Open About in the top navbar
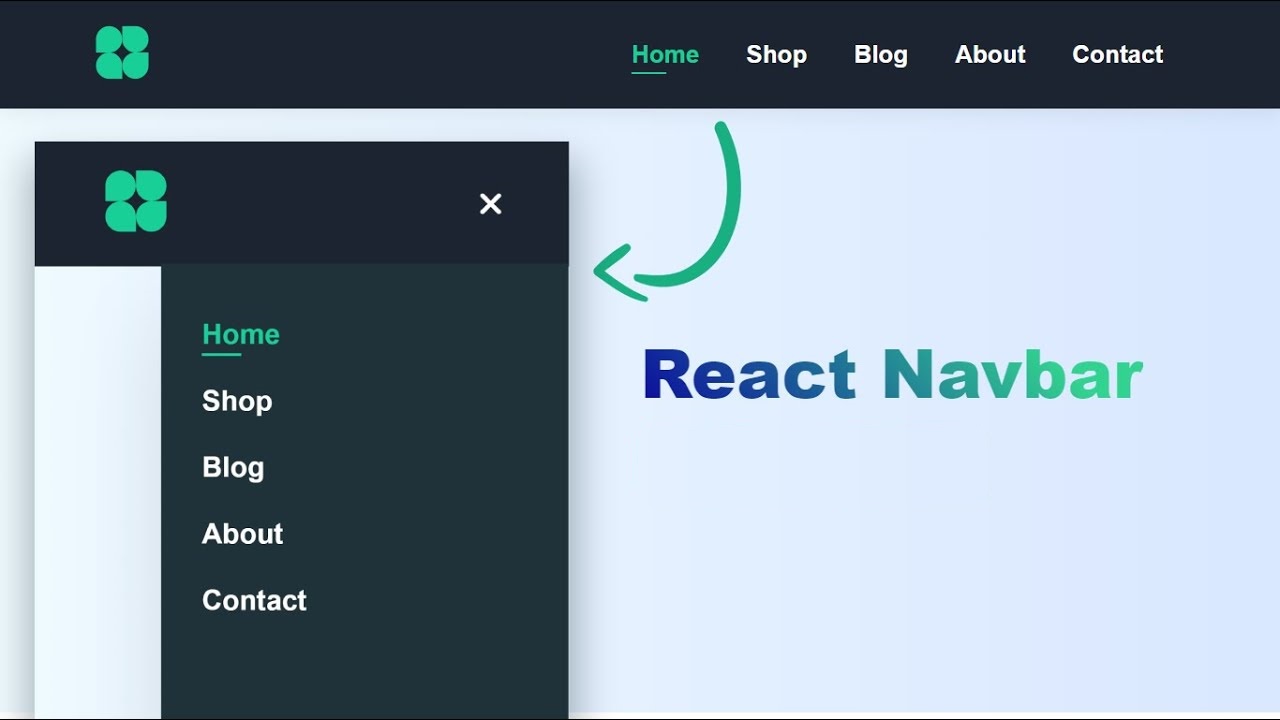This screenshot has width=1280, height=720. pos(990,55)
